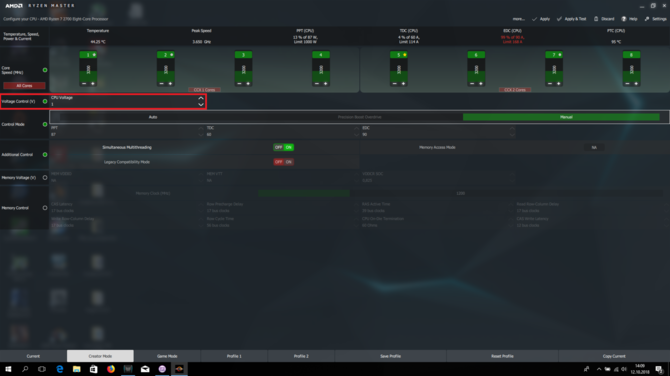Increase core 7 speed with plus button
Viewport: 670px width, 376px height.
558,84
